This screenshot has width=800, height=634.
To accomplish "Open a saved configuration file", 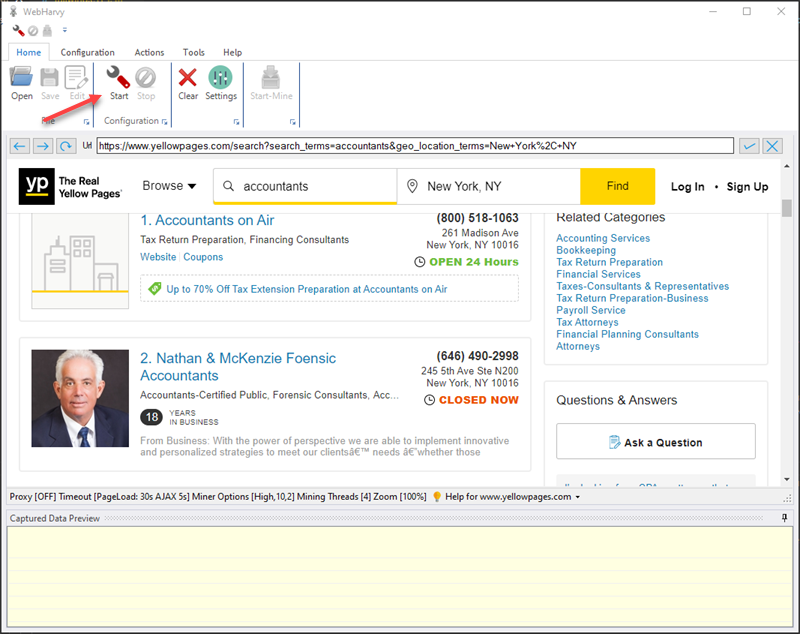I will point(21,82).
